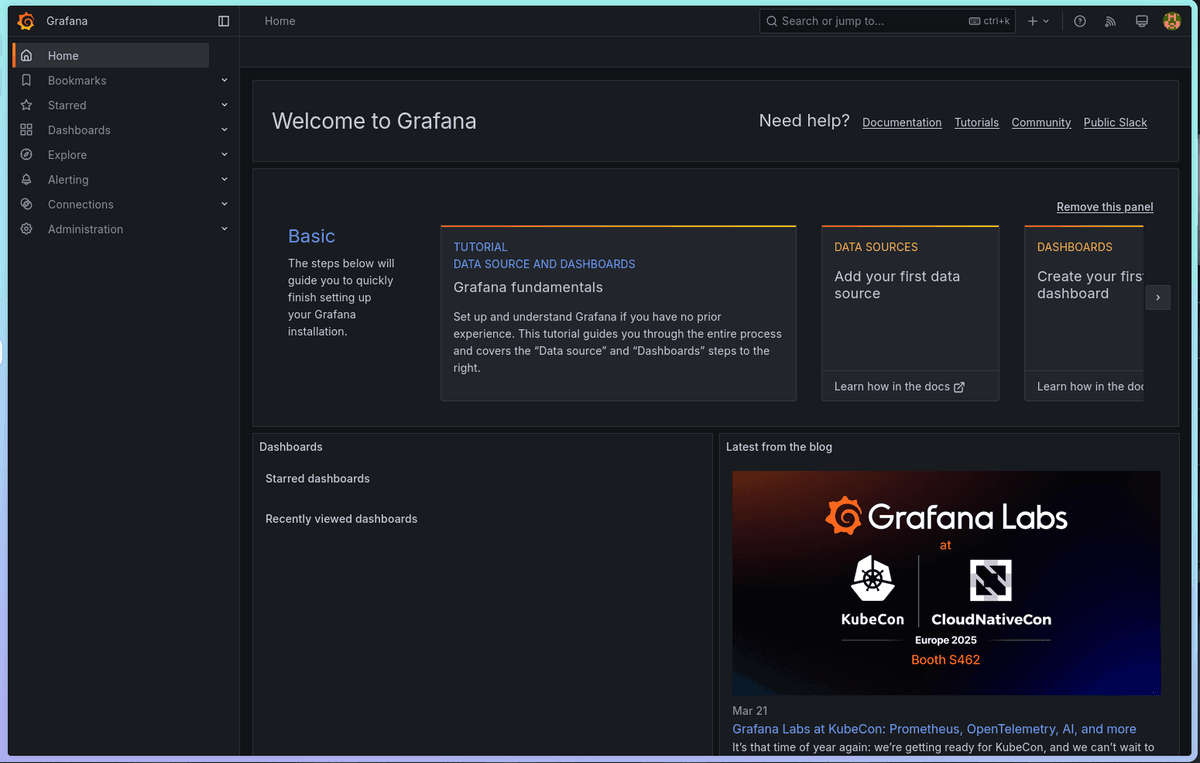The height and width of the screenshot is (763, 1200).
Task: Expand the Starred section chevron
Action: click(x=224, y=105)
